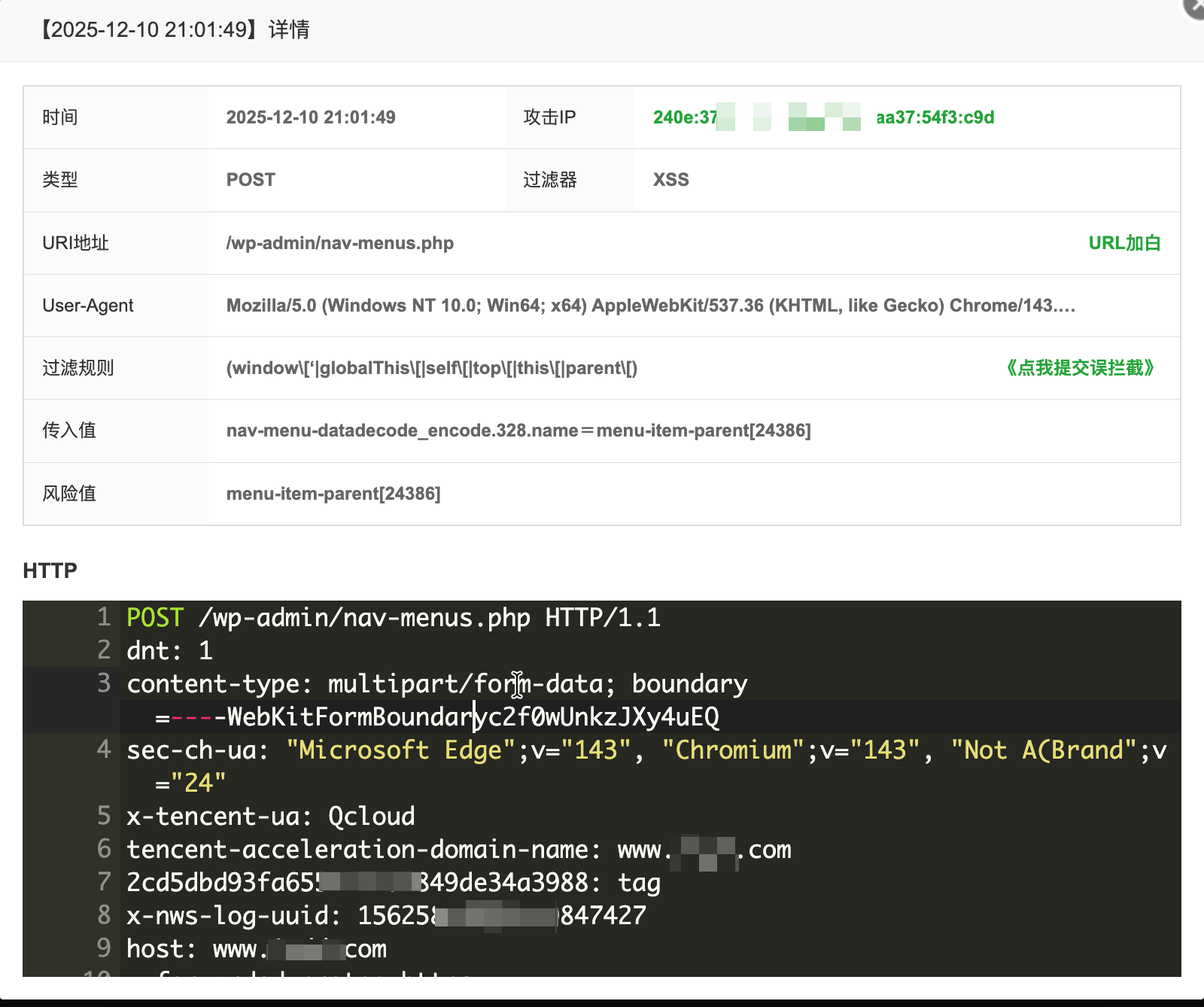
Task: Select the 时间 timestamp value in the table
Action: coord(311,117)
